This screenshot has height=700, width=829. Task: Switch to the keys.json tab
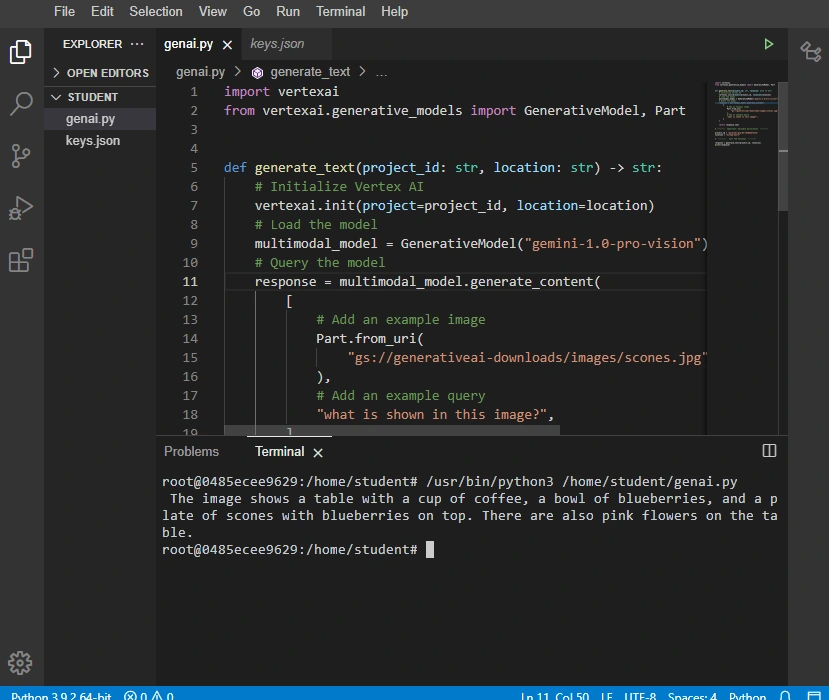[x=277, y=44]
